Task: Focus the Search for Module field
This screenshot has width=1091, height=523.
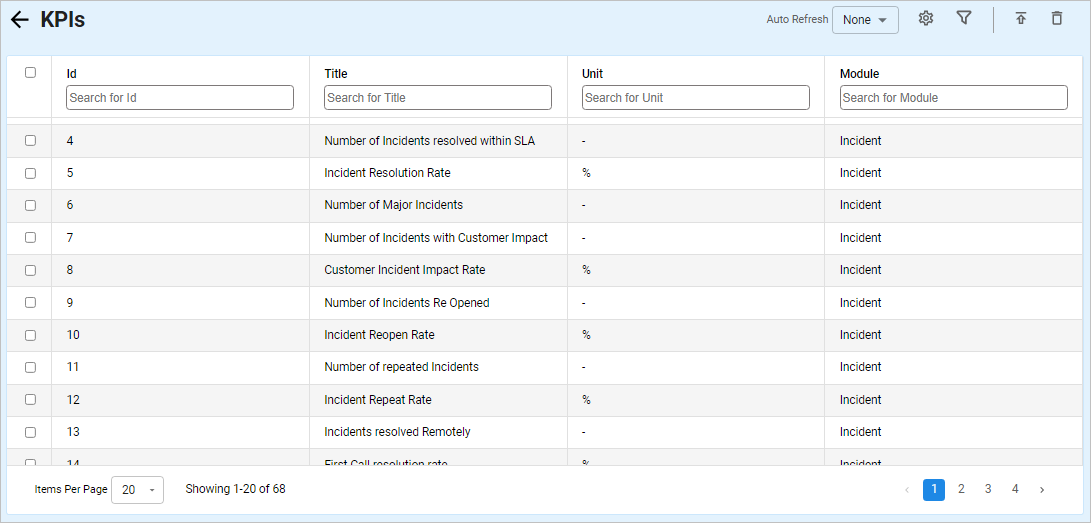Action: 953,98
